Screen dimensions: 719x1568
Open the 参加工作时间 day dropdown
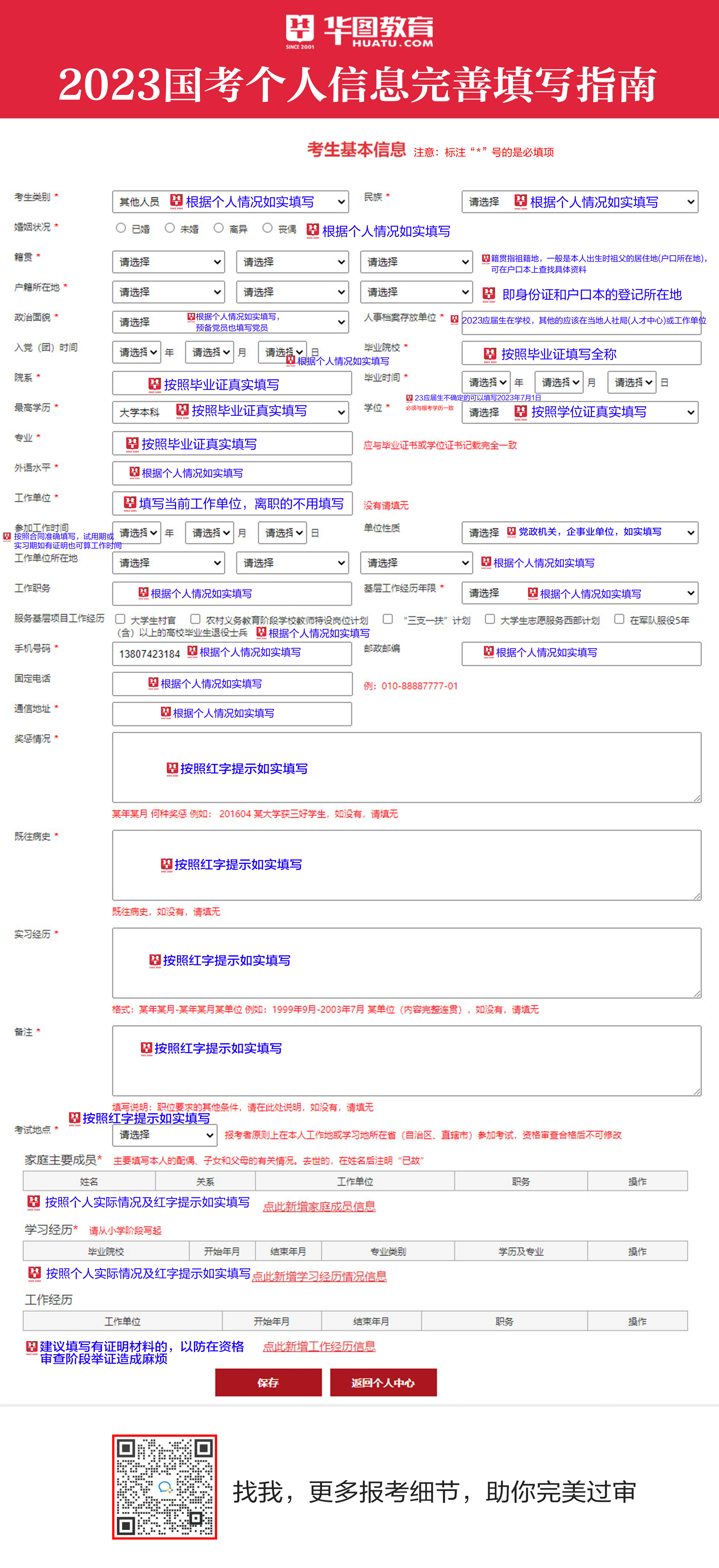tap(282, 532)
